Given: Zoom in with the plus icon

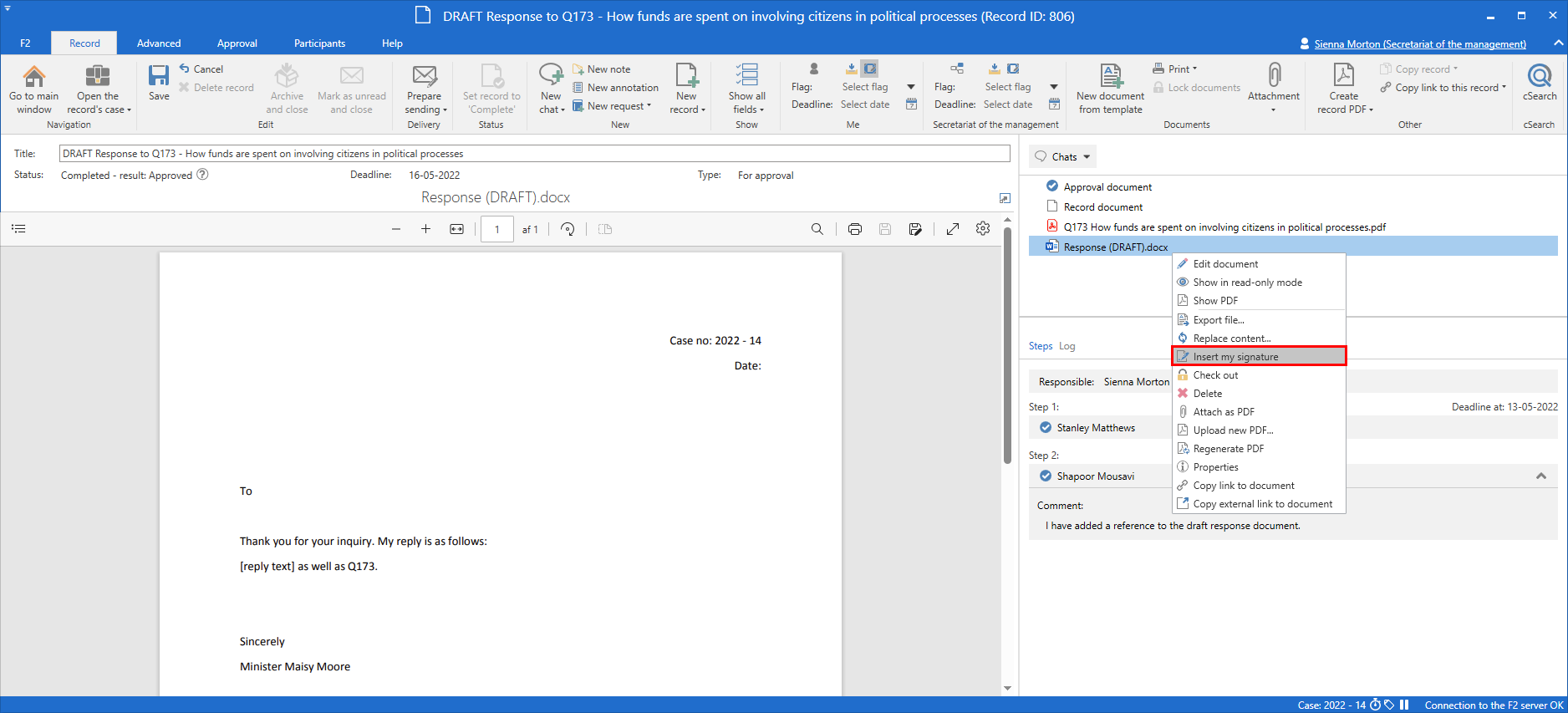Looking at the screenshot, I should click(x=425, y=229).
